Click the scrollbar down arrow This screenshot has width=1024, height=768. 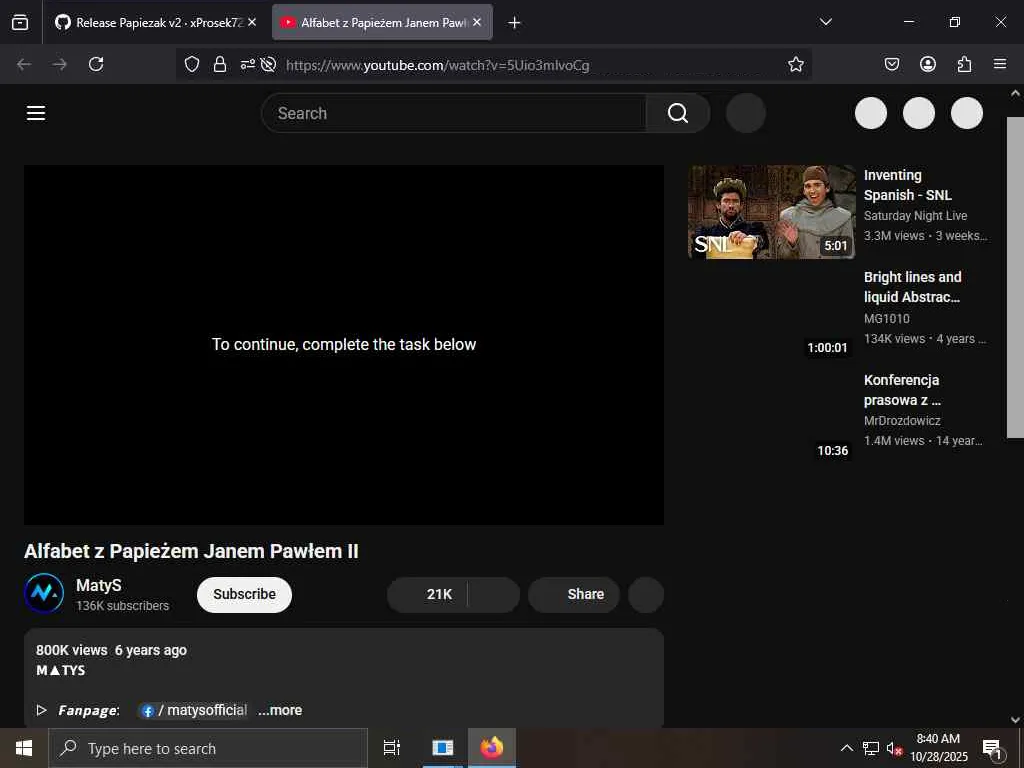click(x=1015, y=720)
